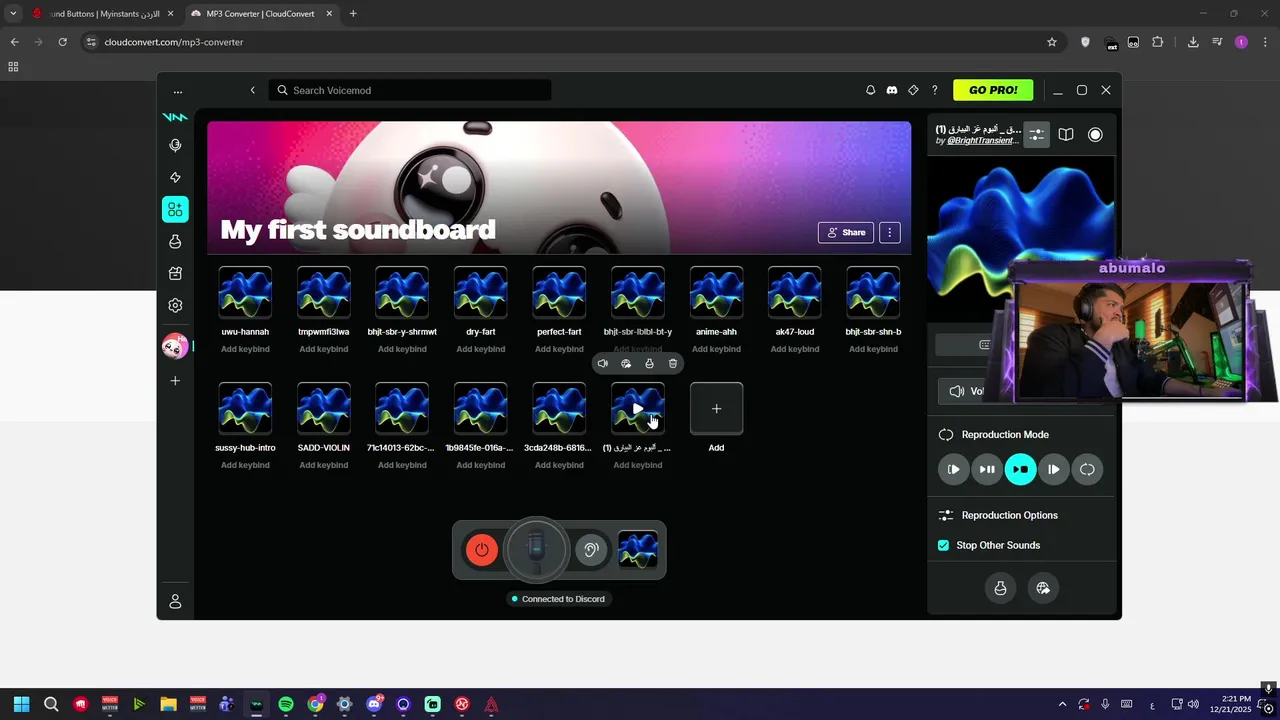Open Discord from the taskbar
This screenshot has width=1280, height=720.
[x=374, y=704]
